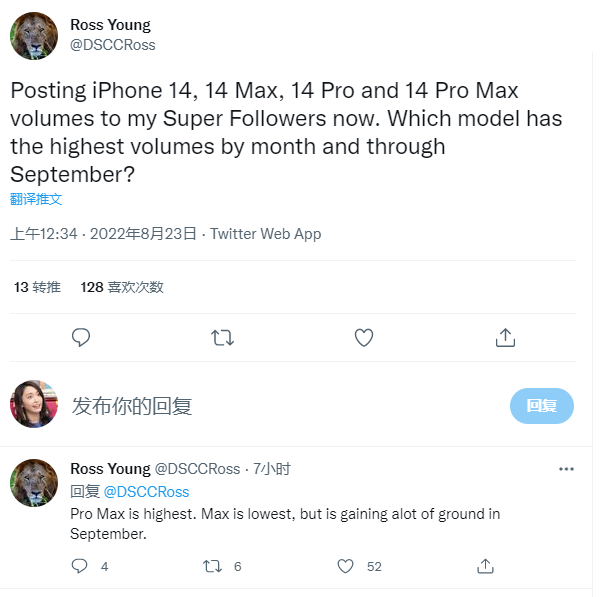Click the share icon under main tweet
Image resolution: width=600 pixels, height=597 pixels.
pyautogui.click(x=505, y=338)
